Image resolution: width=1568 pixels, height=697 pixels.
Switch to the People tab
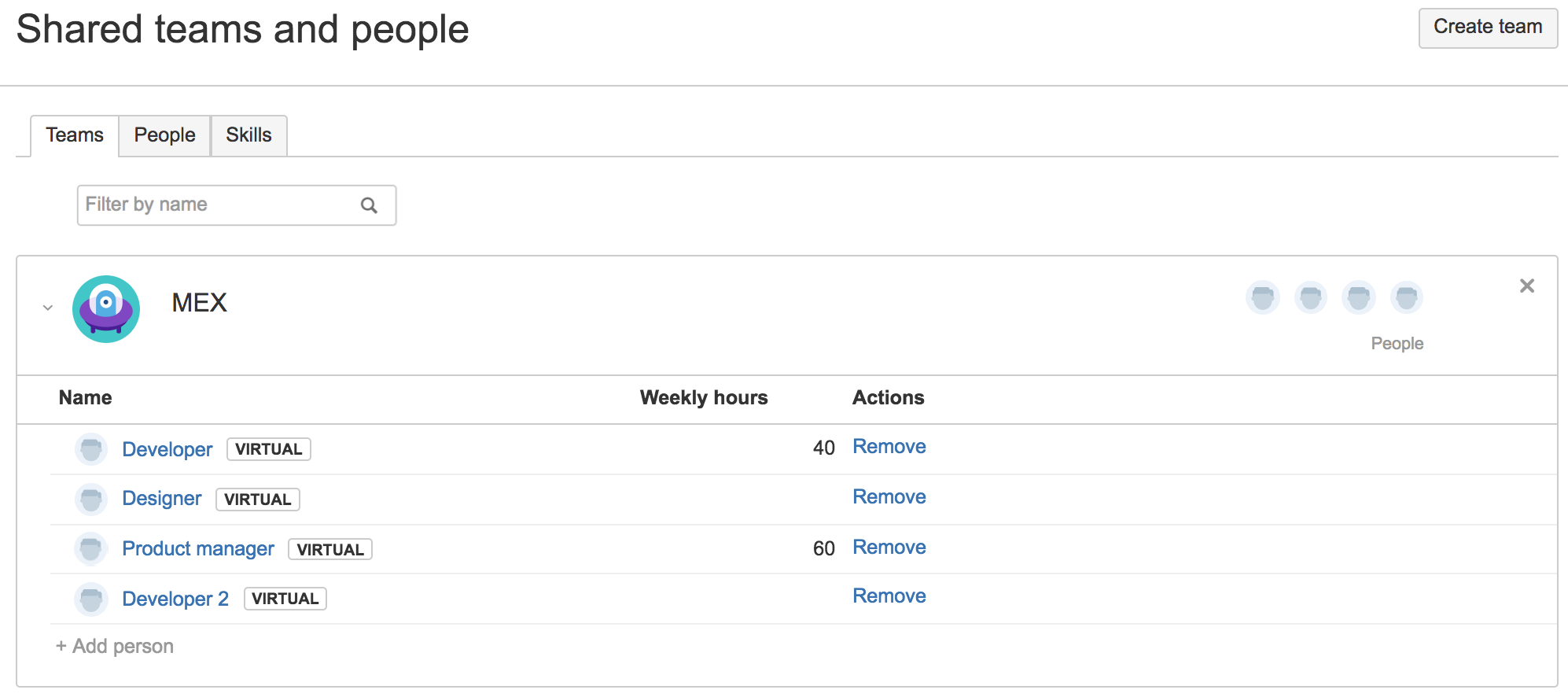pyautogui.click(x=164, y=135)
